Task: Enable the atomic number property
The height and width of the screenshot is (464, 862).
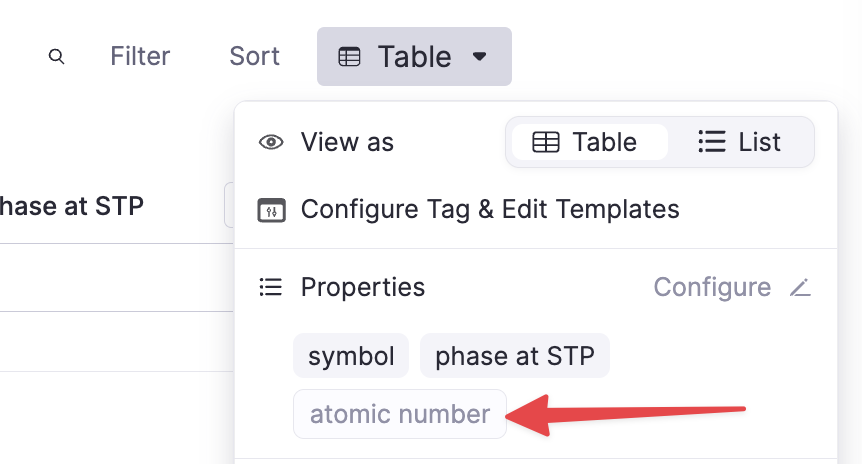Action: (400, 414)
